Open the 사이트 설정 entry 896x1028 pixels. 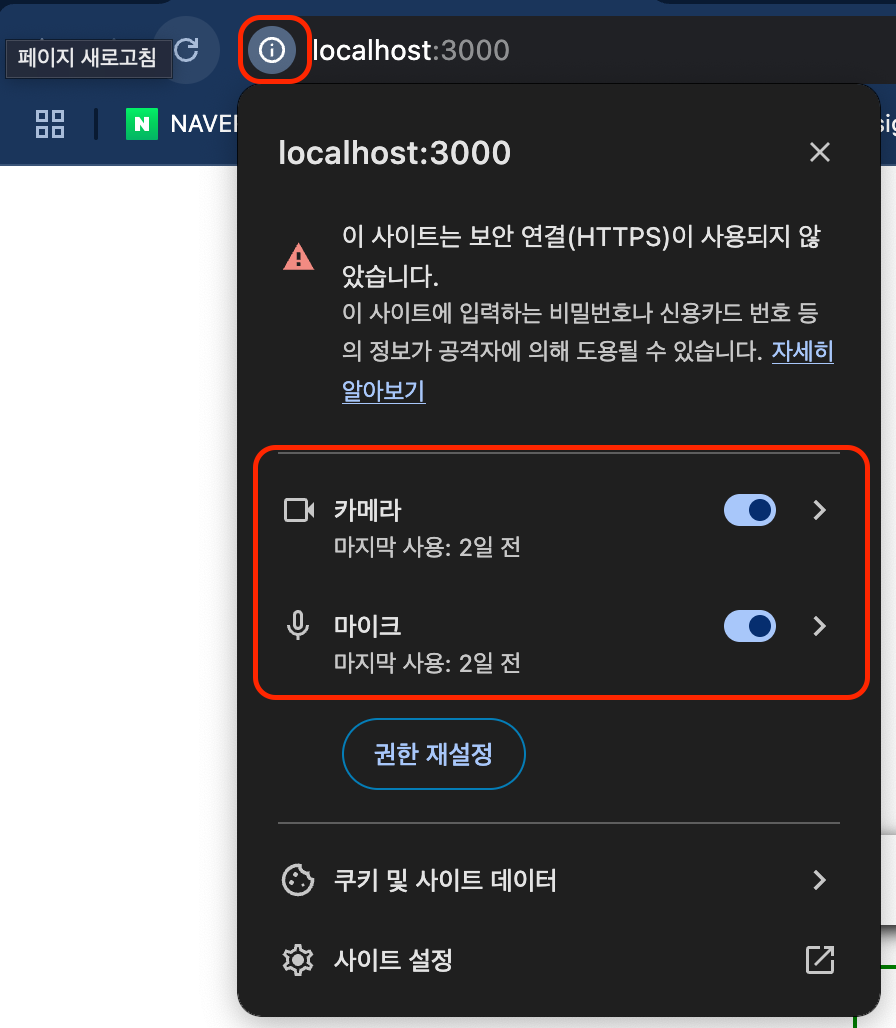(x=558, y=960)
